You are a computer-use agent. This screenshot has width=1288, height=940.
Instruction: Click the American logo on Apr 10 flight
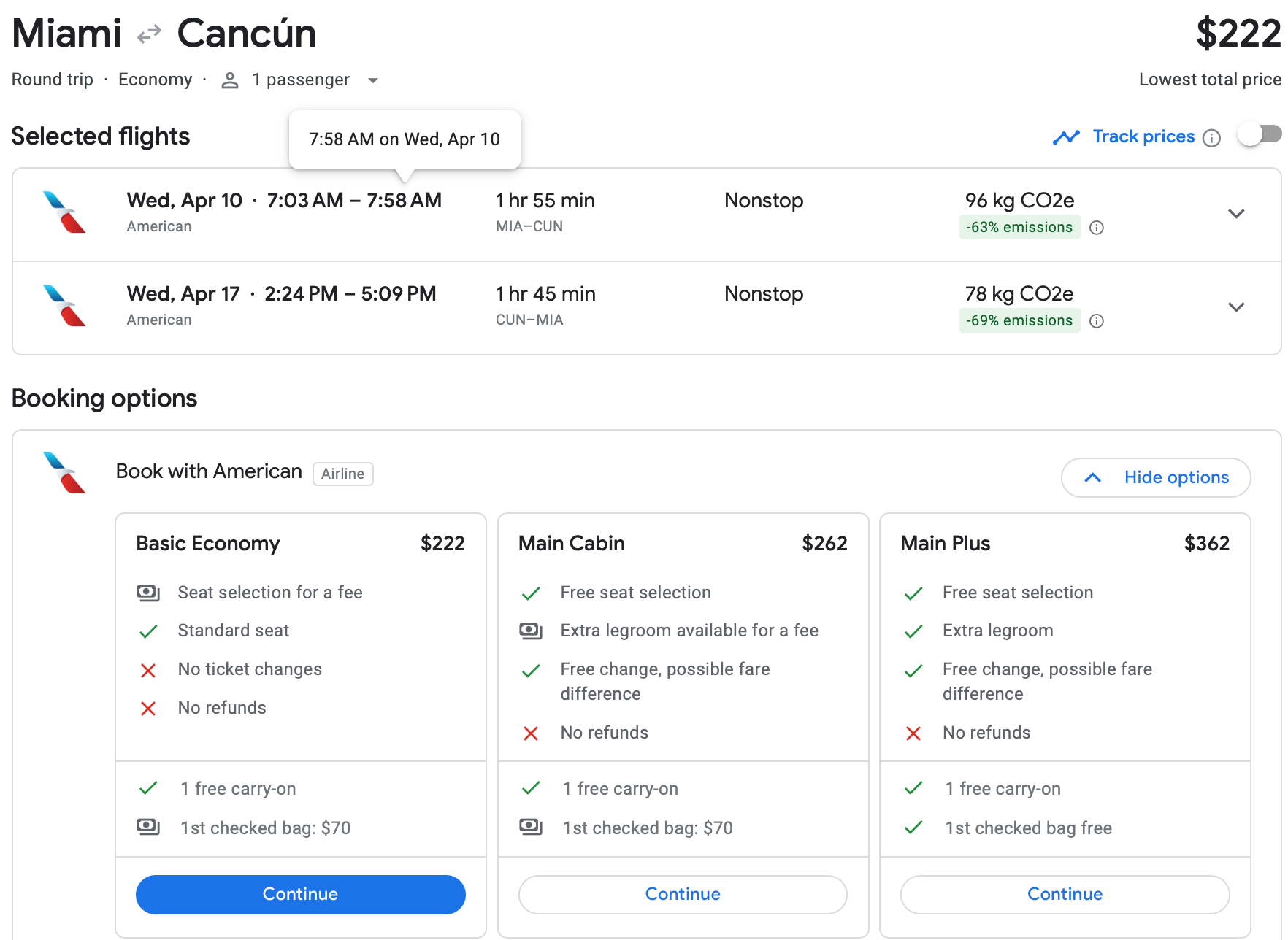(64, 212)
